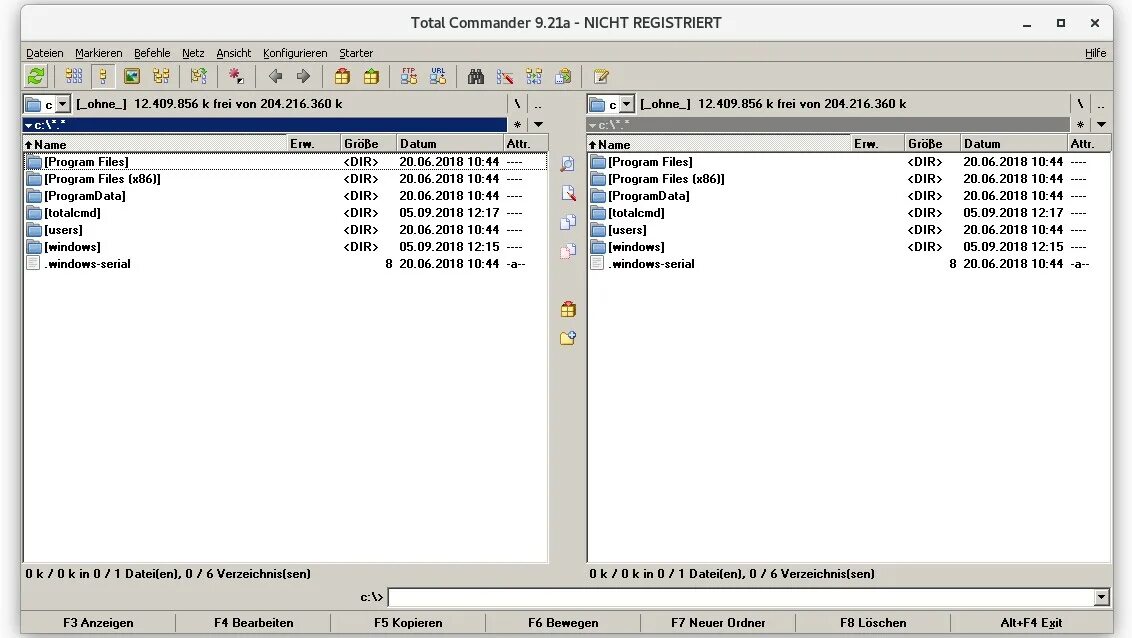Image resolution: width=1132 pixels, height=638 pixels.
Task: Select [users] folder in the right panel
Action: coord(848,230)
